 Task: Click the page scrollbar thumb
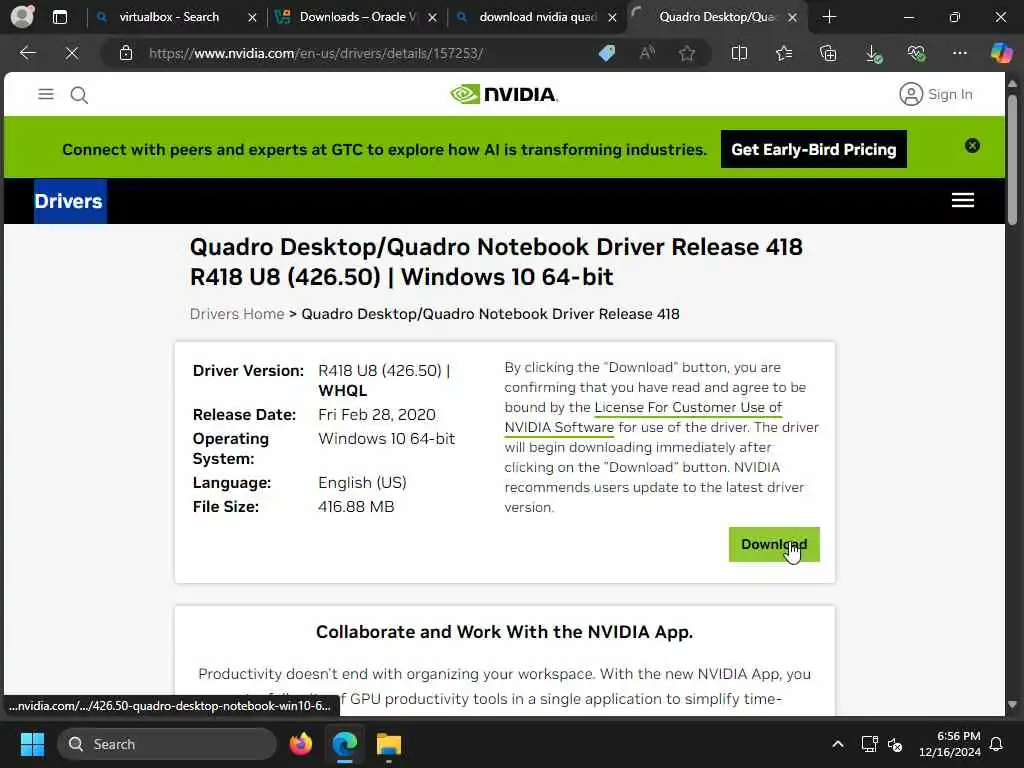[1012, 161]
